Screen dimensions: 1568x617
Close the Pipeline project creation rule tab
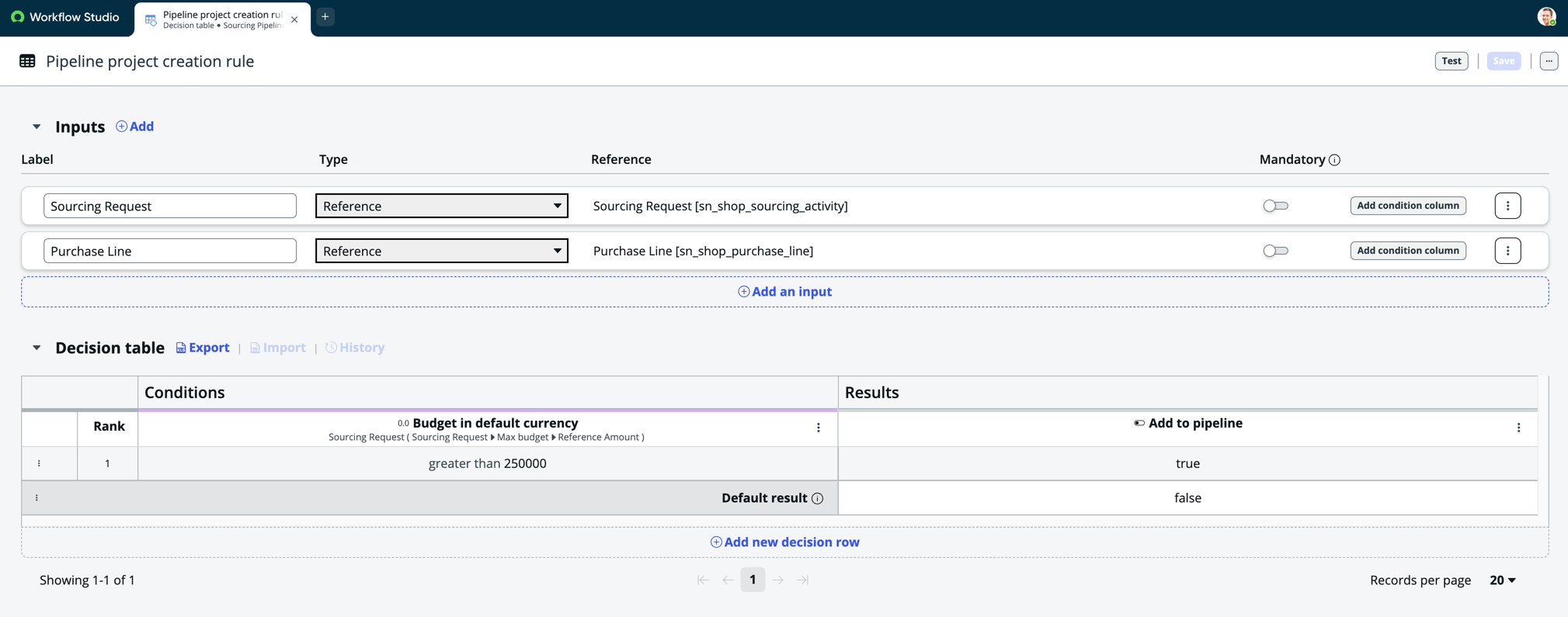click(294, 19)
